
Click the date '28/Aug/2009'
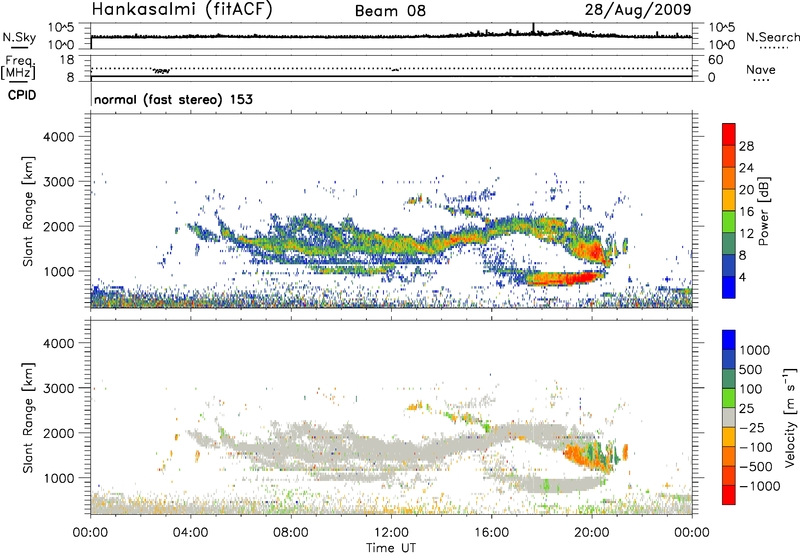click(x=638, y=10)
